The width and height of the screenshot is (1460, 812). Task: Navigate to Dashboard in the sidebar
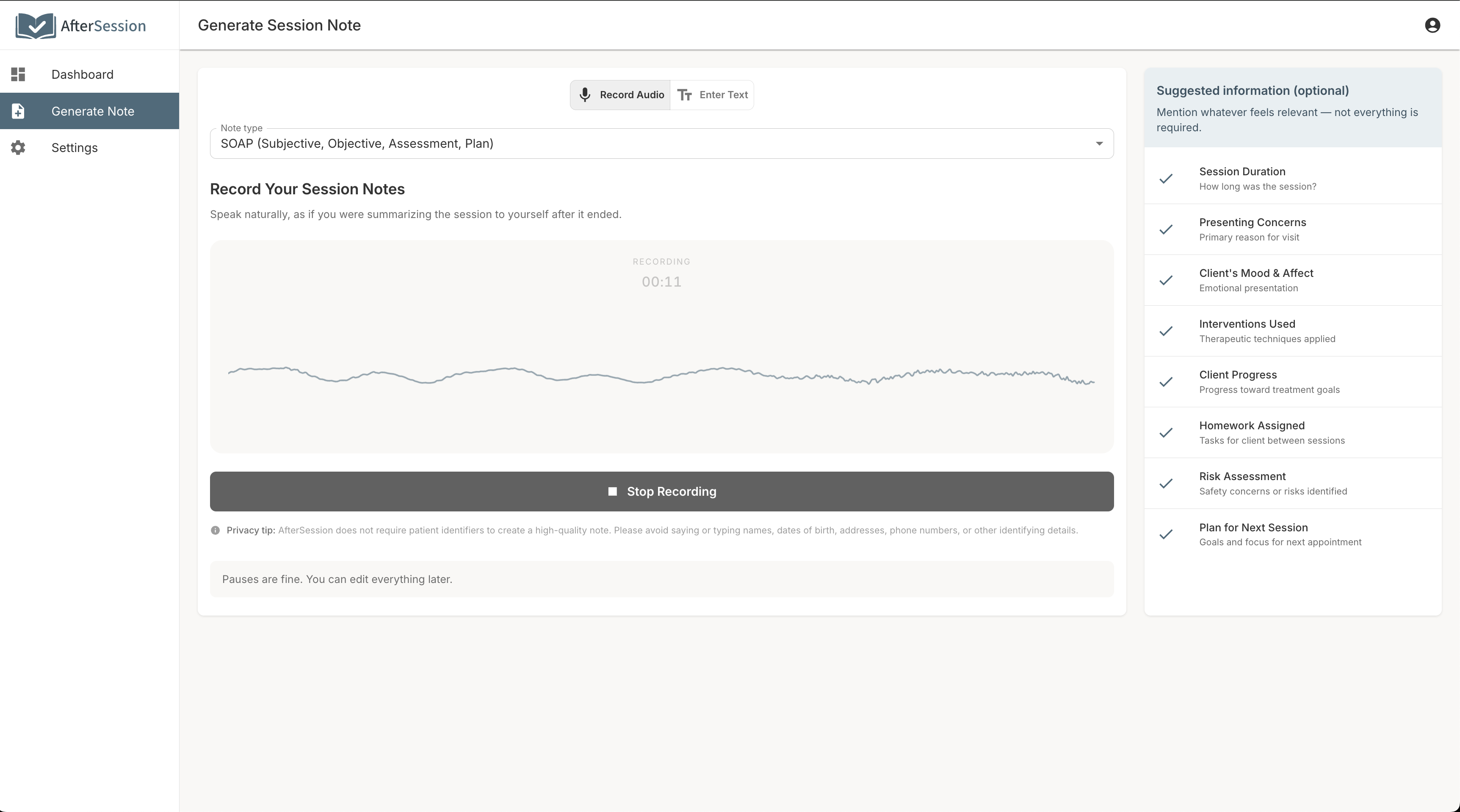tap(82, 74)
